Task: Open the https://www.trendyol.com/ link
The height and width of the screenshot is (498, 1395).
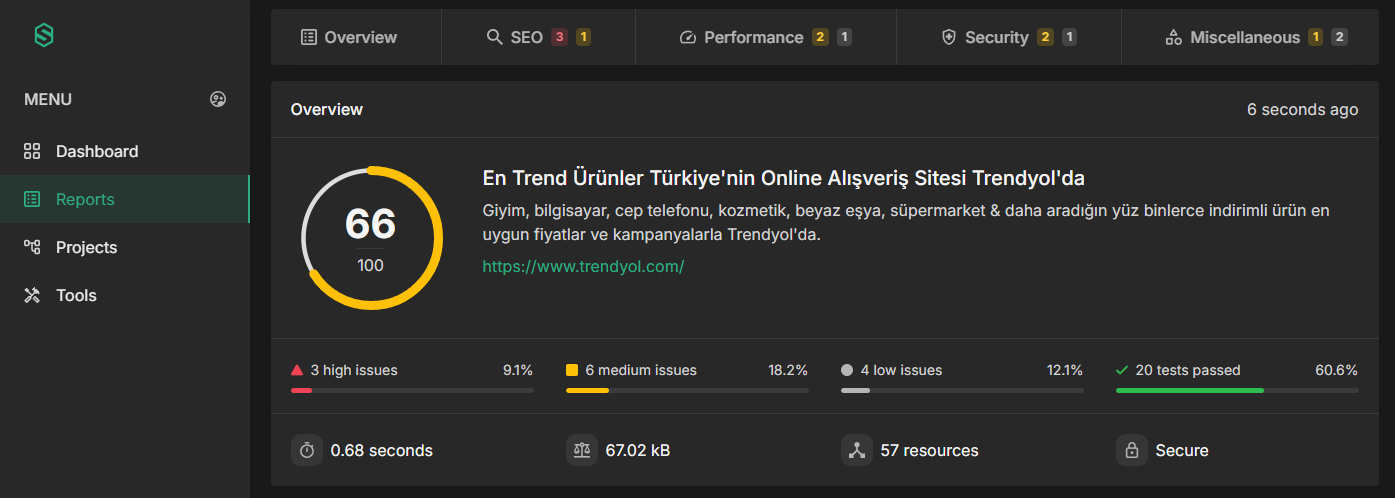Action: pos(583,266)
